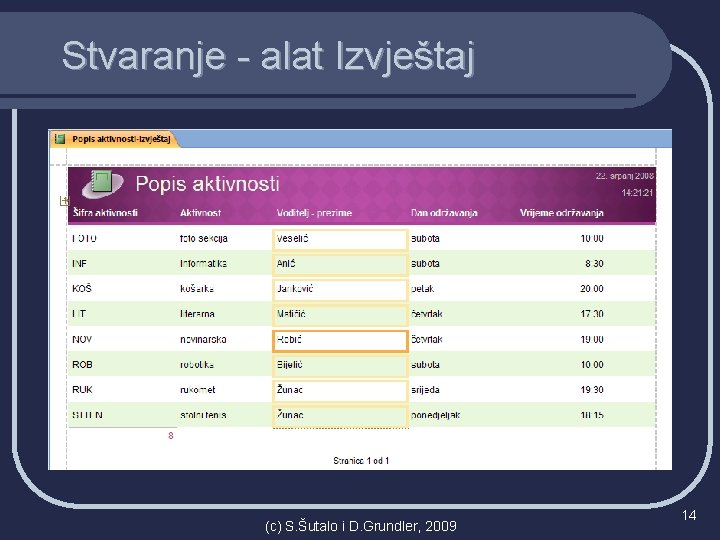This screenshot has width=720, height=540.
Task: Click the Matičić field in the LIT row
Action: pyautogui.click(x=340, y=315)
